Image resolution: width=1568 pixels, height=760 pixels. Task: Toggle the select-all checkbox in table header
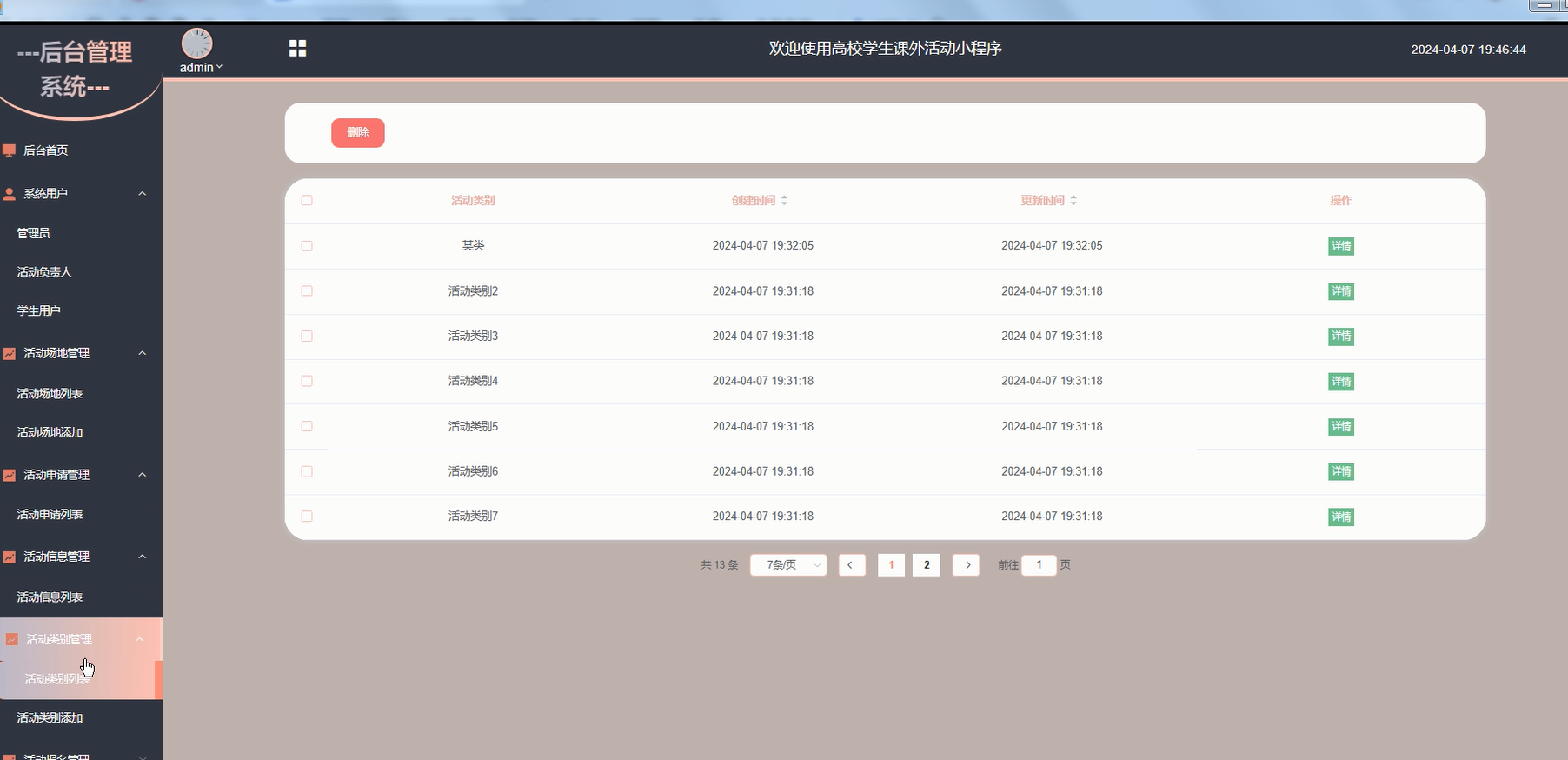pyautogui.click(x=307, y=201)
